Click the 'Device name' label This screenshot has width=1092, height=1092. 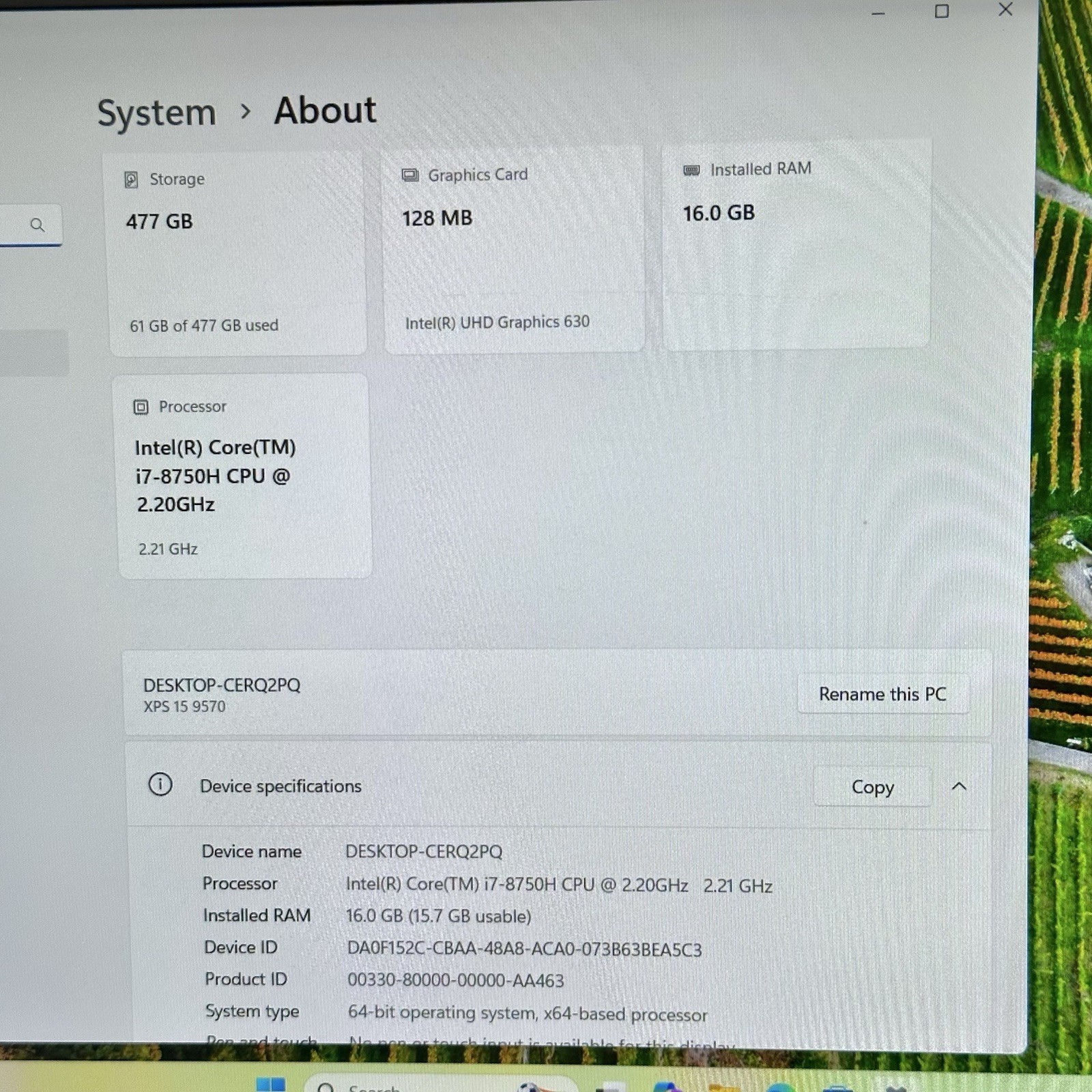click(252, 851)
